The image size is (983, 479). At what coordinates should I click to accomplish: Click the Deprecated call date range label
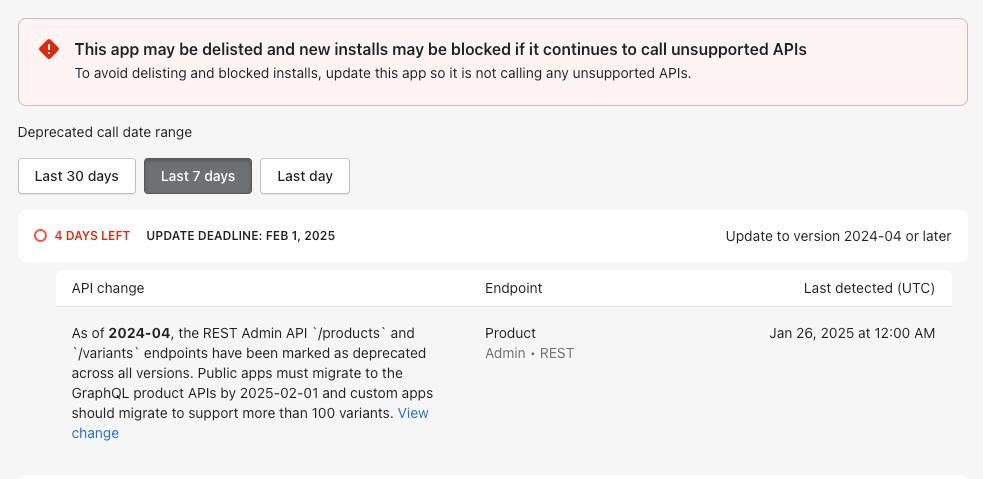coord(105,132)
